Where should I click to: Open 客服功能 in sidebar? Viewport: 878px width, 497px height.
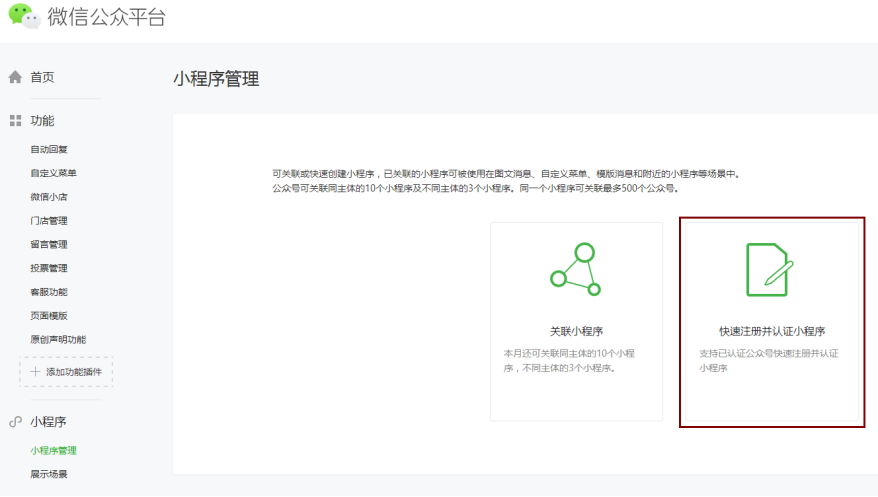click(x=49, y=292)
